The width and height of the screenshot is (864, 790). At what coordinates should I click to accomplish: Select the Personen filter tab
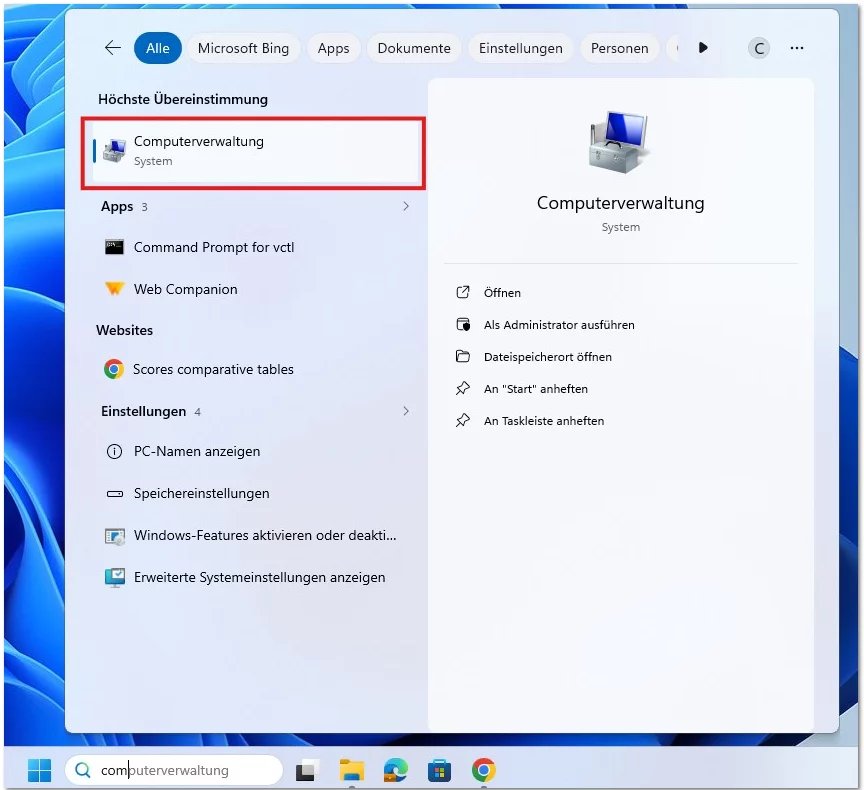point(619,48)
